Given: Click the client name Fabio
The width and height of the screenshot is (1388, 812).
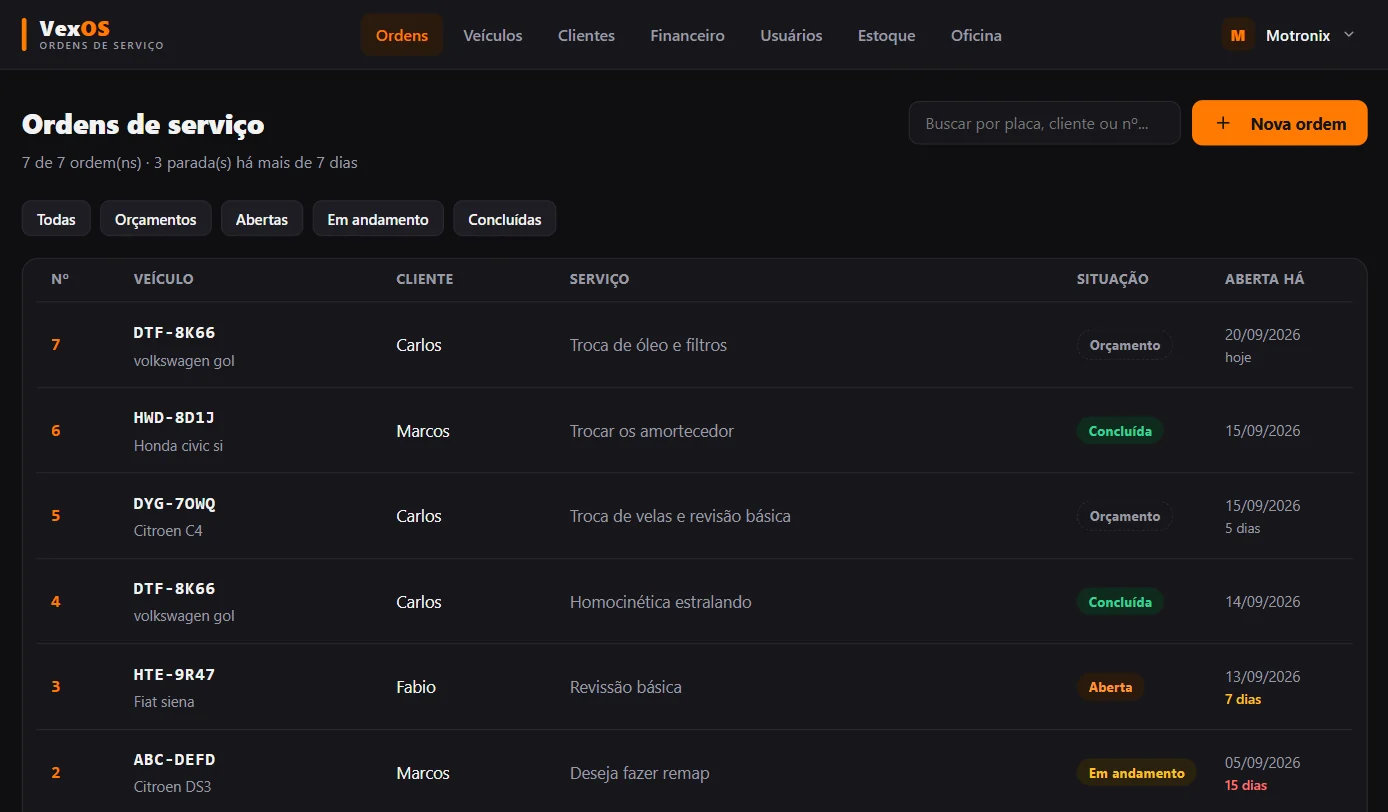Looking at the screenshot, I should [416, 687].
